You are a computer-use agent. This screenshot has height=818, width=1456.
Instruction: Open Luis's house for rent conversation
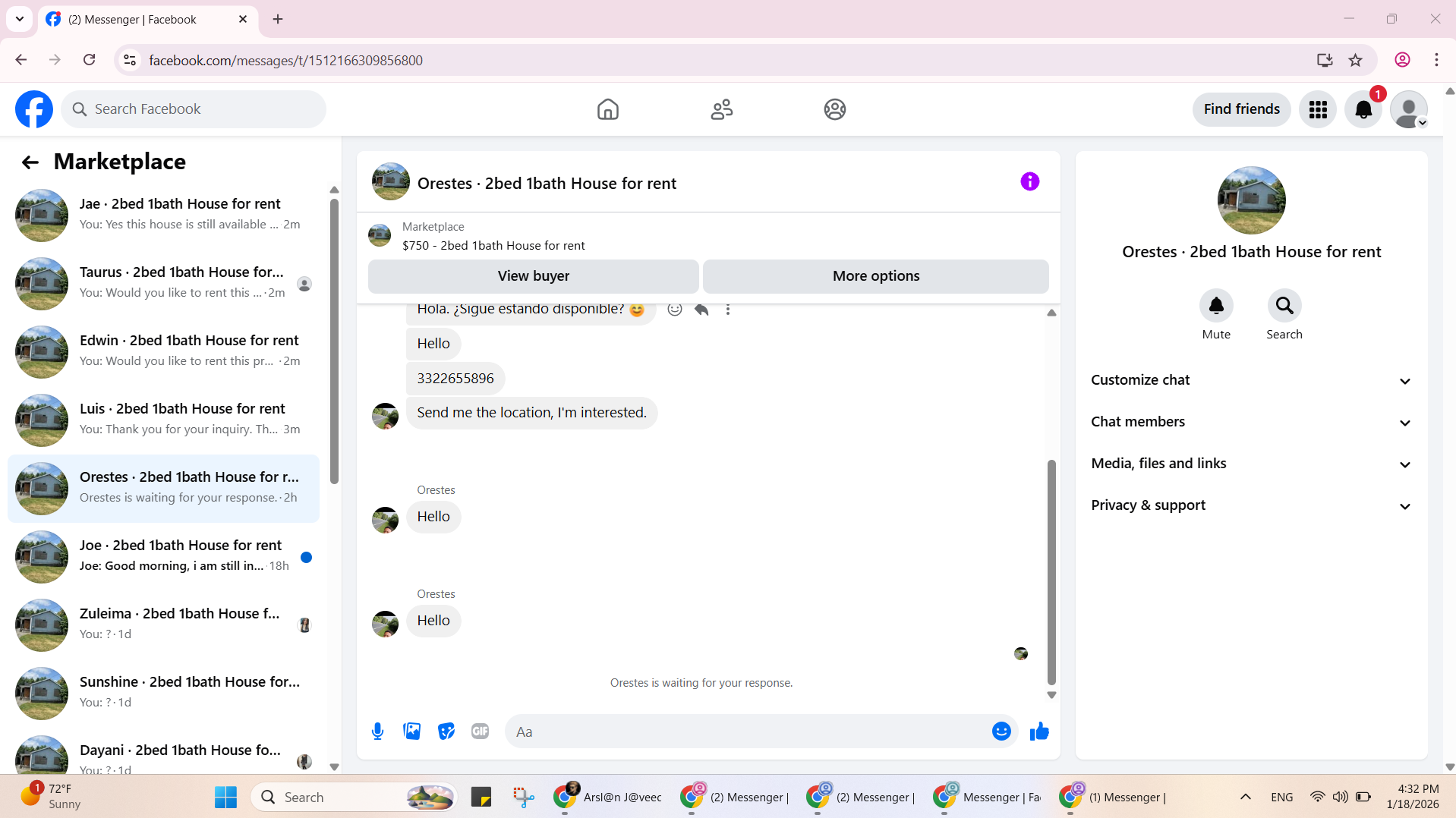click(163, 420)
